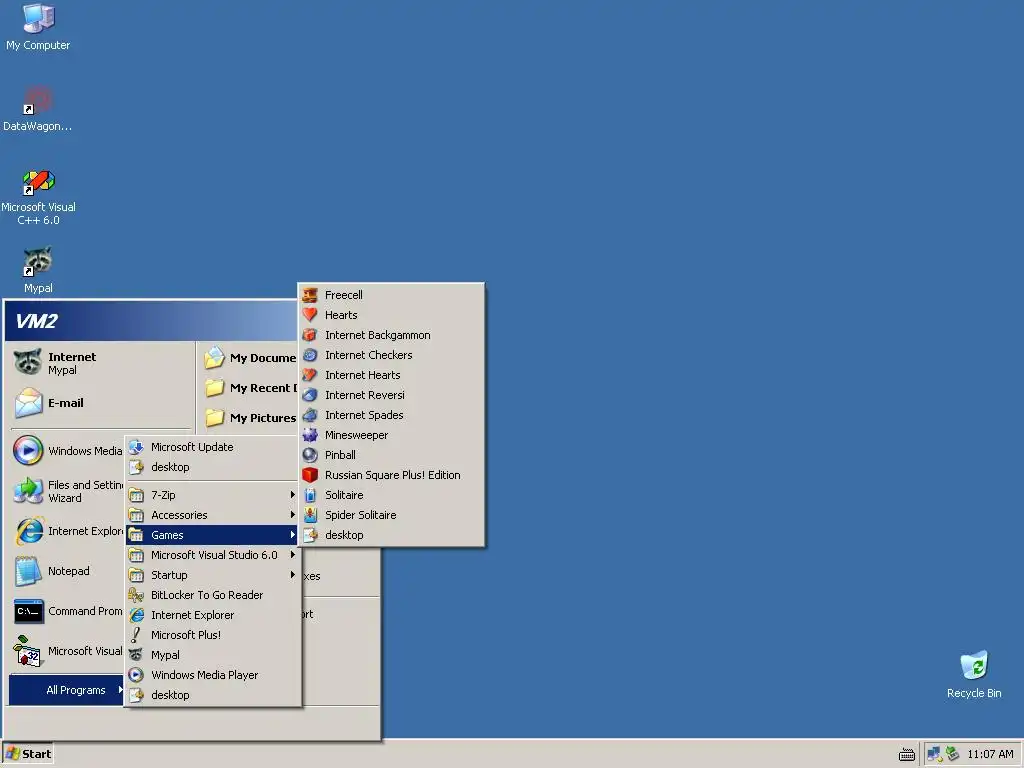The image size is (1024, 768).
Task: Open Internet Mypal pinned item
Action: [101, 363]
